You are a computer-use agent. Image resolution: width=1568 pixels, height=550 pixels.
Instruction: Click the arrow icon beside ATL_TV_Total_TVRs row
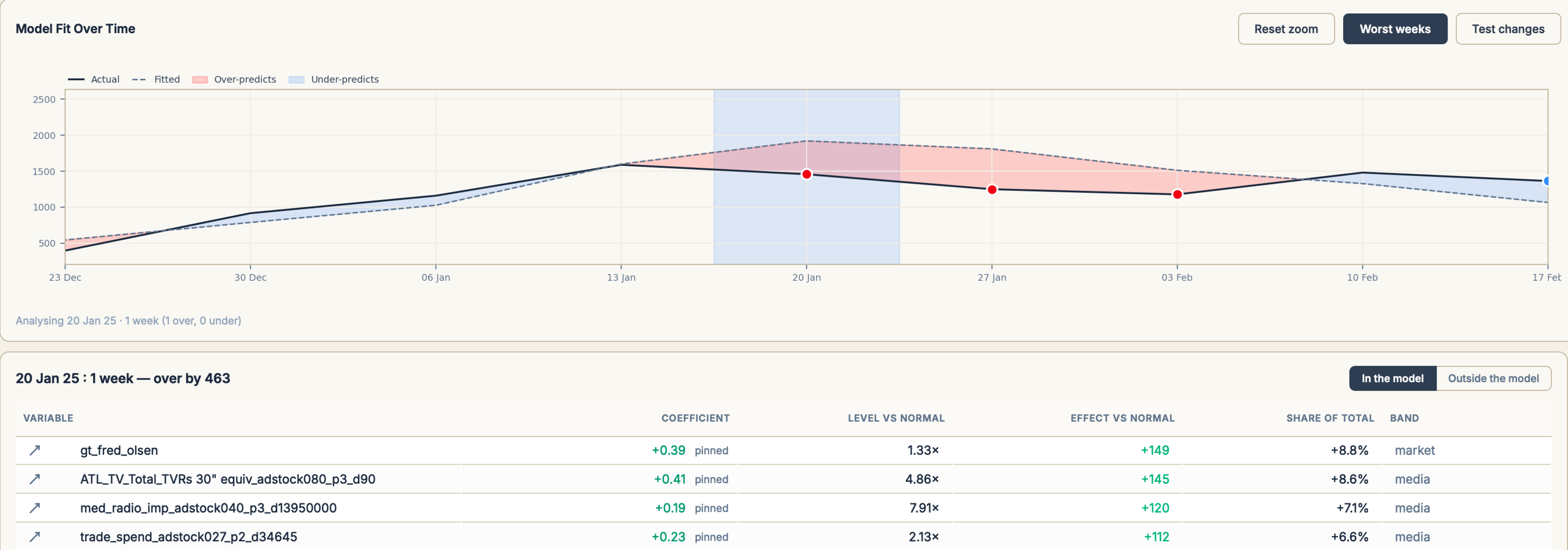click(x=35, y=479)
